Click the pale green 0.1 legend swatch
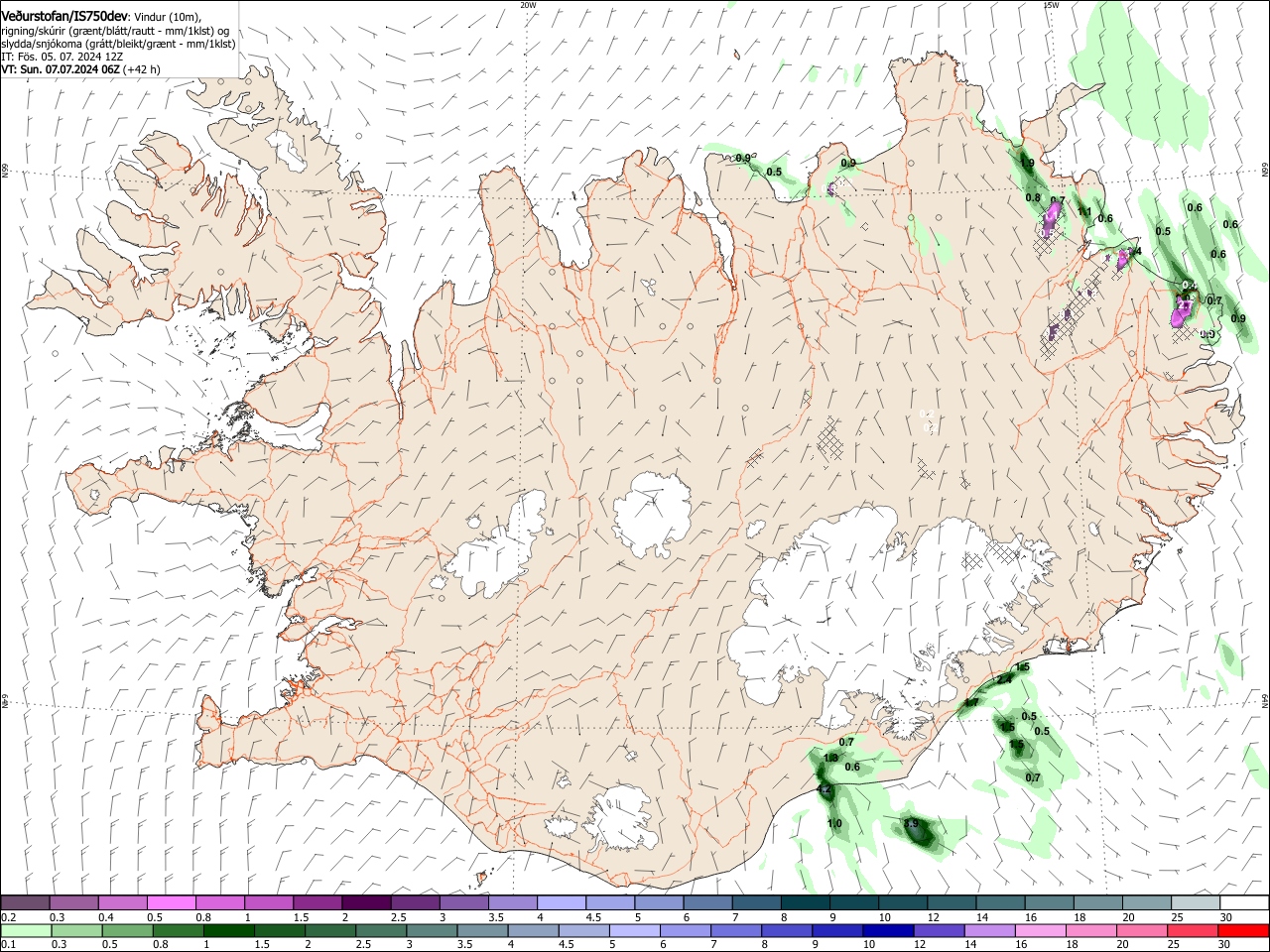The image size is (1270, 952). click(x=26, y=930)
